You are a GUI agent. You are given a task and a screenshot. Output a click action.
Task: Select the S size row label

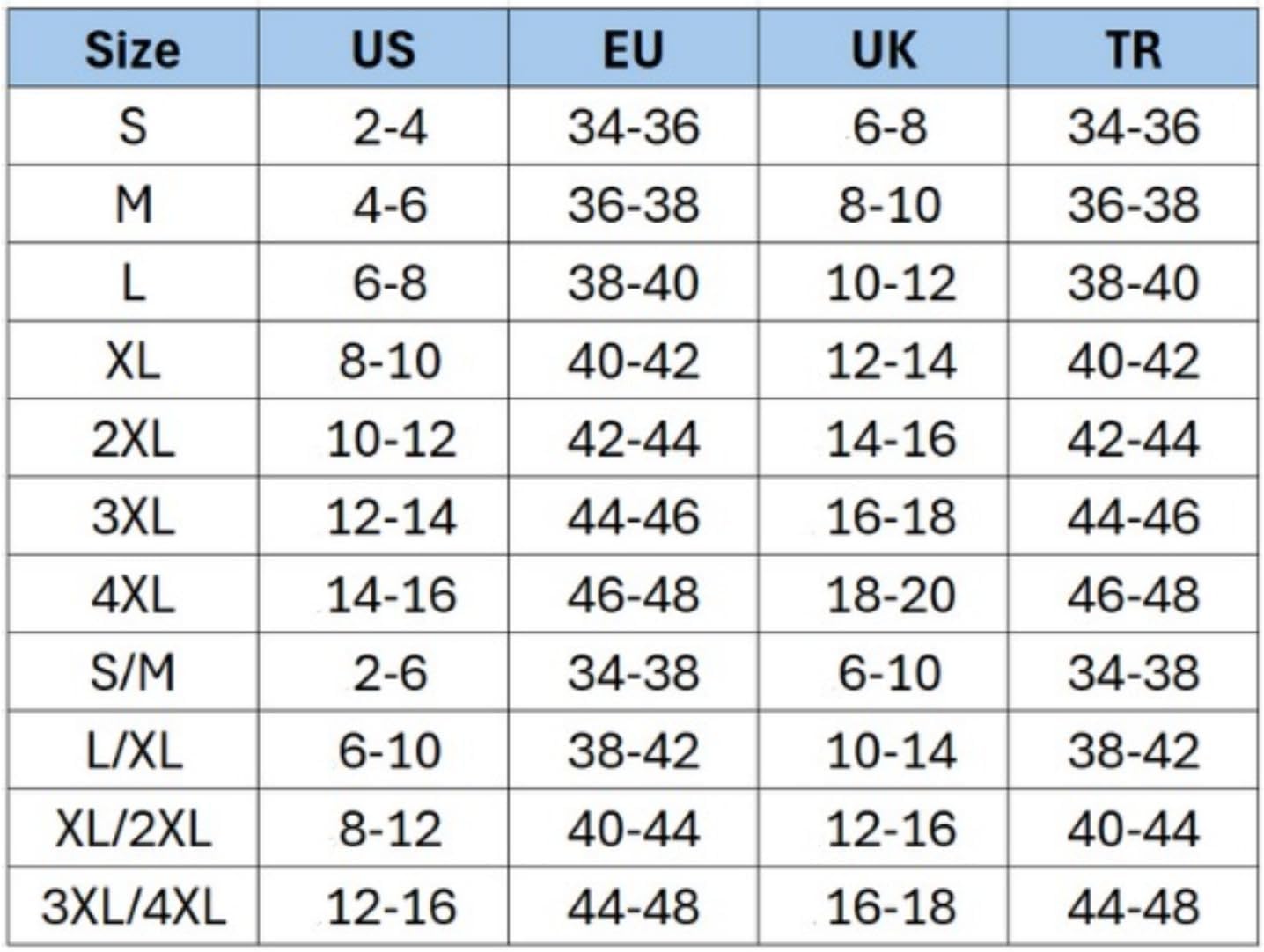click(x=133, y=127)
